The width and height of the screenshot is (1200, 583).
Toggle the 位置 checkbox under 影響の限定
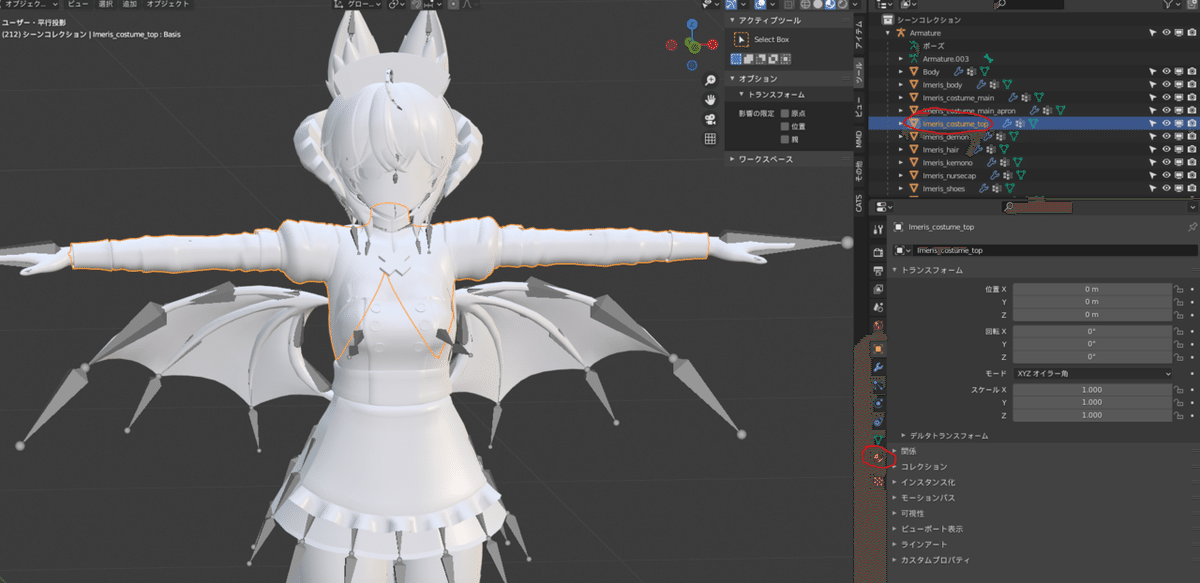785,127
